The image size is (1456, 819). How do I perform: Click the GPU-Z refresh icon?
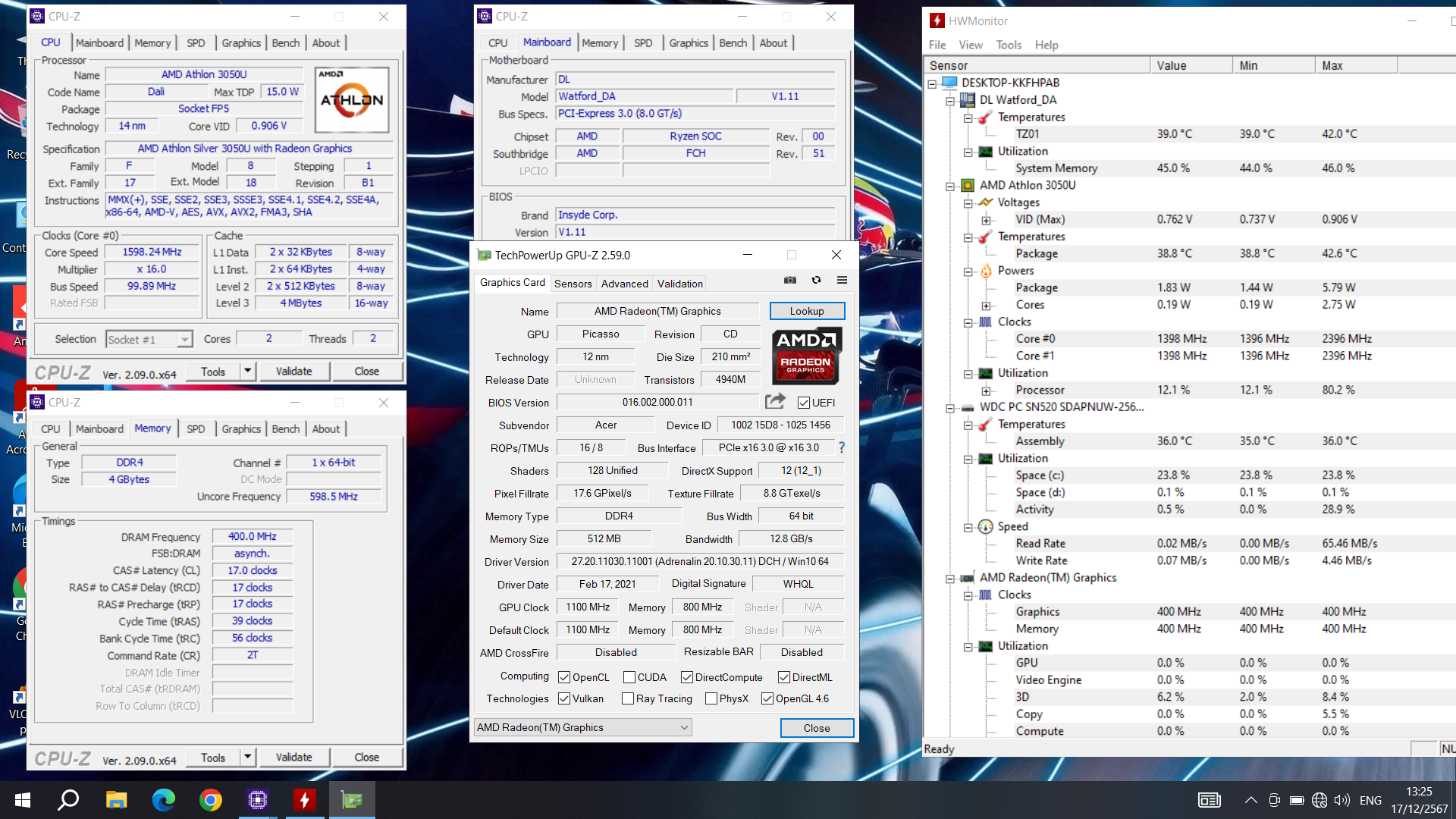(x=817, y=280)
